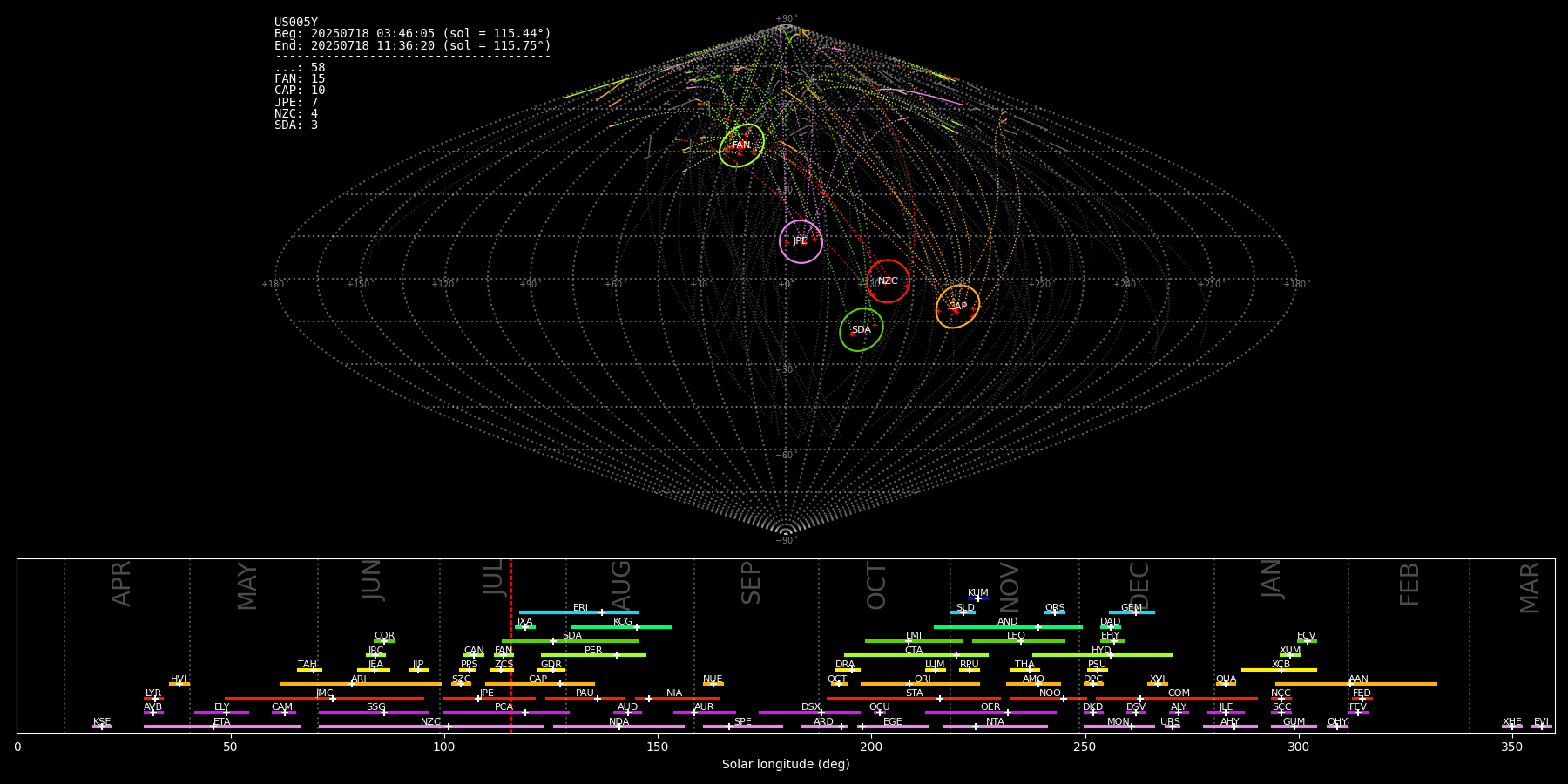Click the 'Solar longitude (deg)' axis title
The image size is (1568, 784).
(x=786, y=765)
